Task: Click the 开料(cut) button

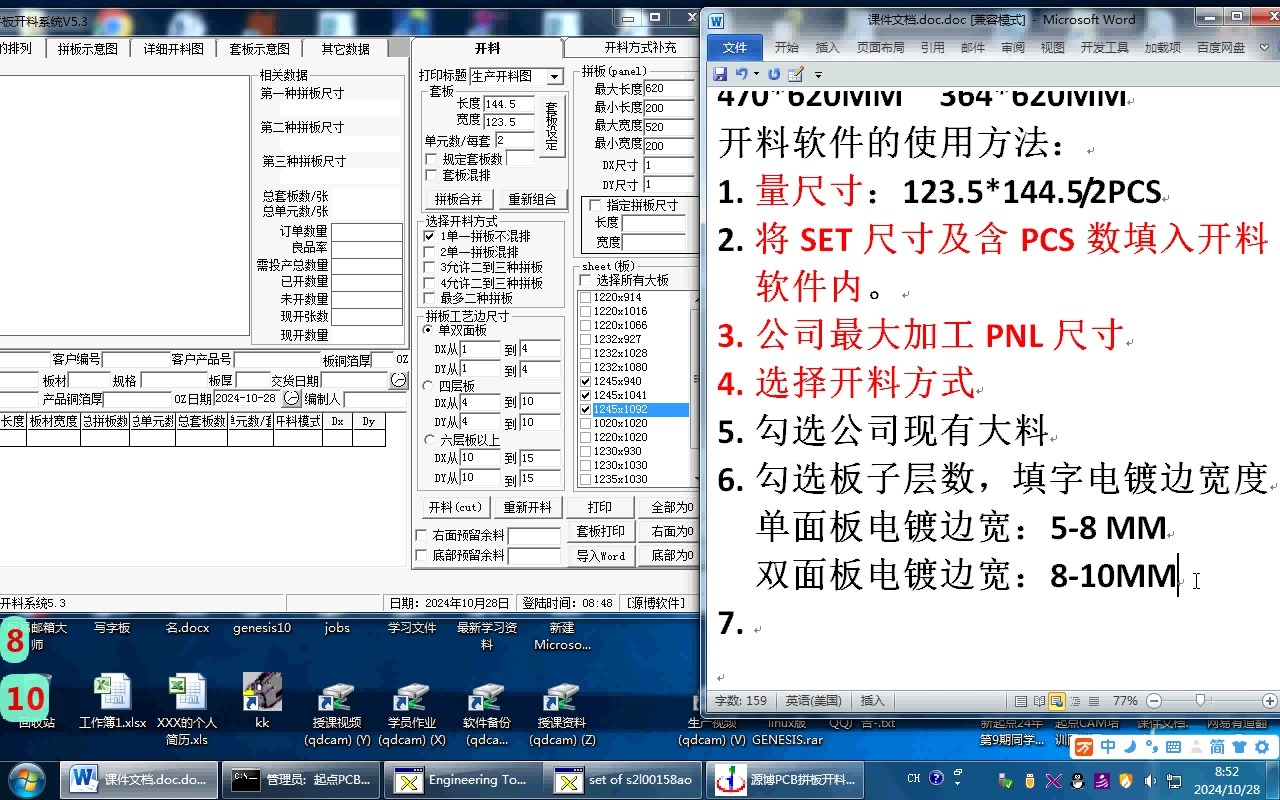Action: click(455, 507)
